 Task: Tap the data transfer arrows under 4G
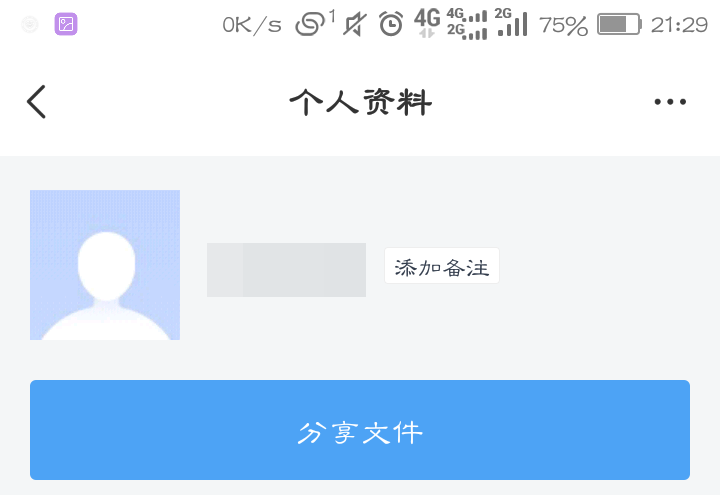(427, 34)
